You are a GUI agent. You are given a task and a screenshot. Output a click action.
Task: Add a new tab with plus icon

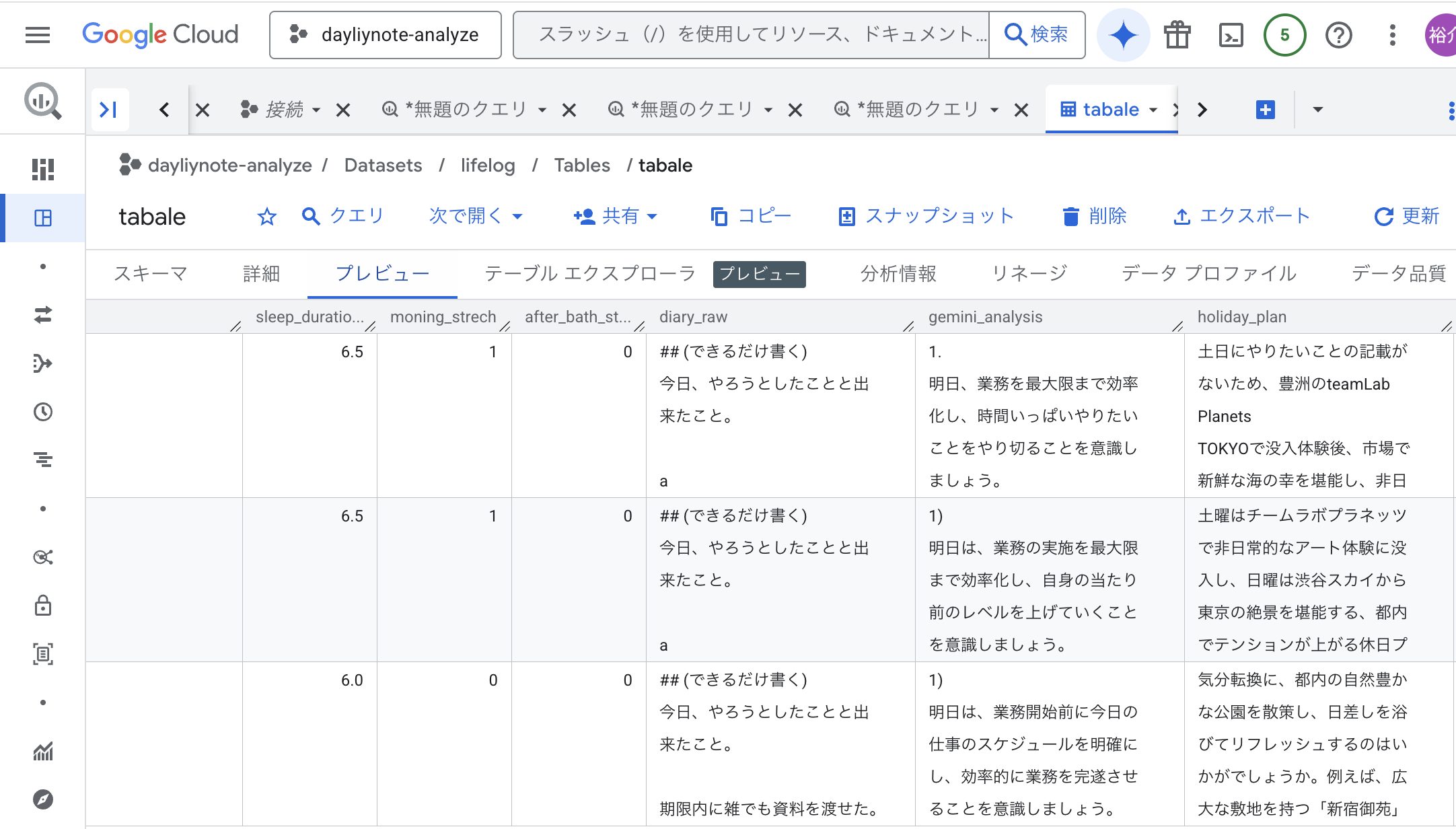1265,110
